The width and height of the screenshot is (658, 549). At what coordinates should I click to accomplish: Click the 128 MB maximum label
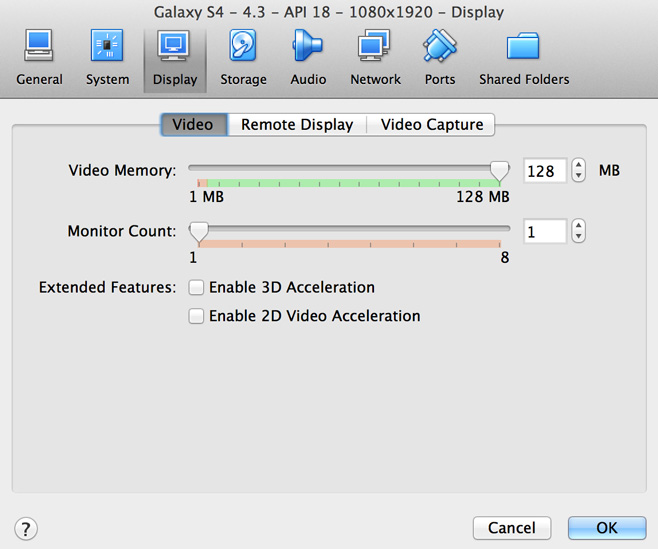pos(483,197)
